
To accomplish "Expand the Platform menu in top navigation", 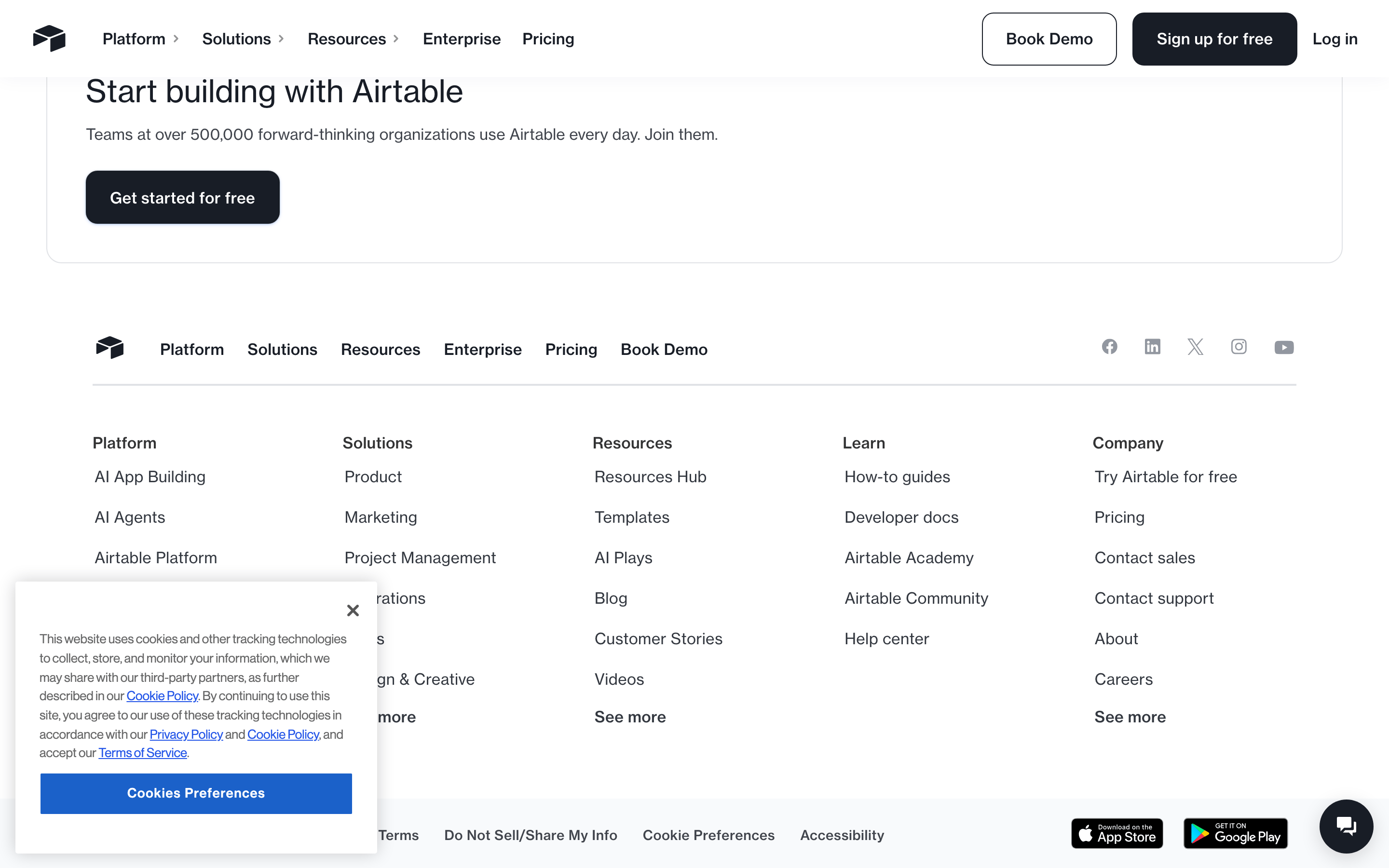I will pyautogui.click(x=141, y=39).
